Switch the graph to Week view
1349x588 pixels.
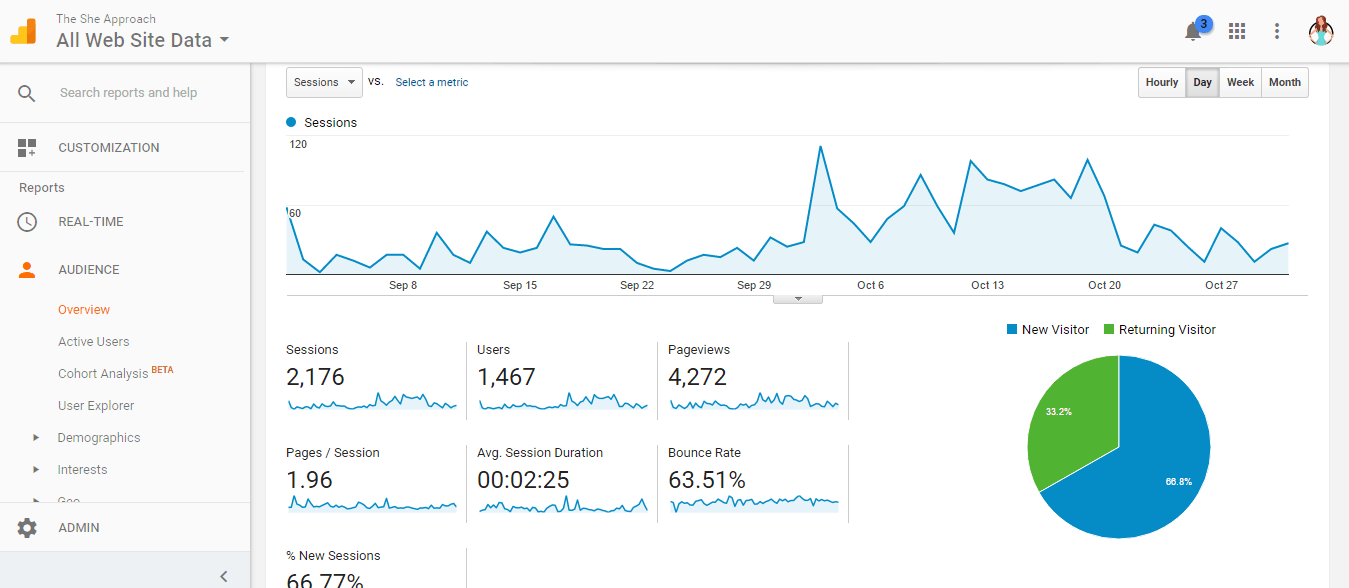[x=1240, y=82]
